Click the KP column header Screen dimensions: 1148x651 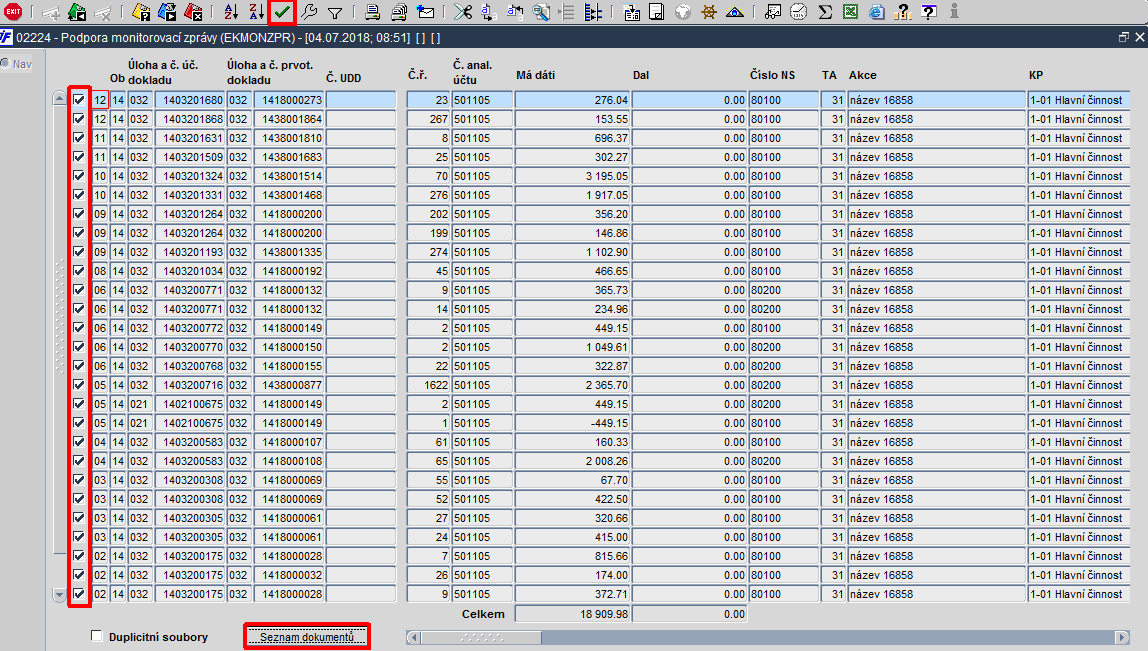click(1035, 75)
